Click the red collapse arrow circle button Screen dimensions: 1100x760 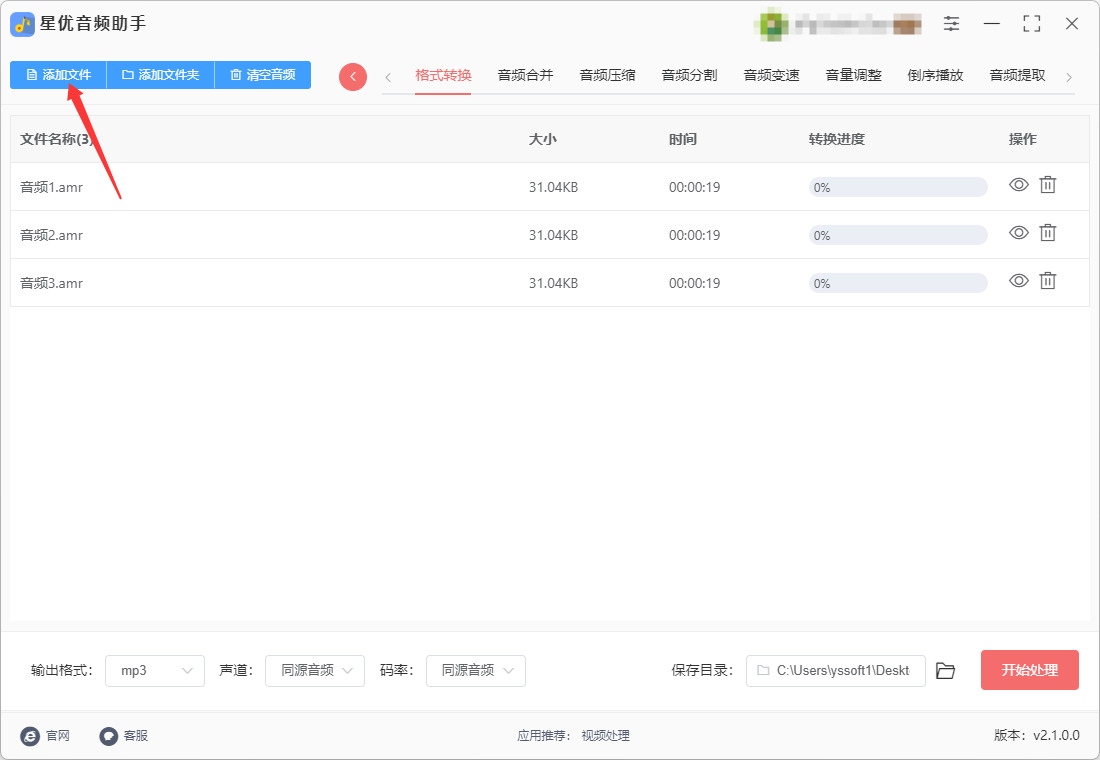coord(353,76)
